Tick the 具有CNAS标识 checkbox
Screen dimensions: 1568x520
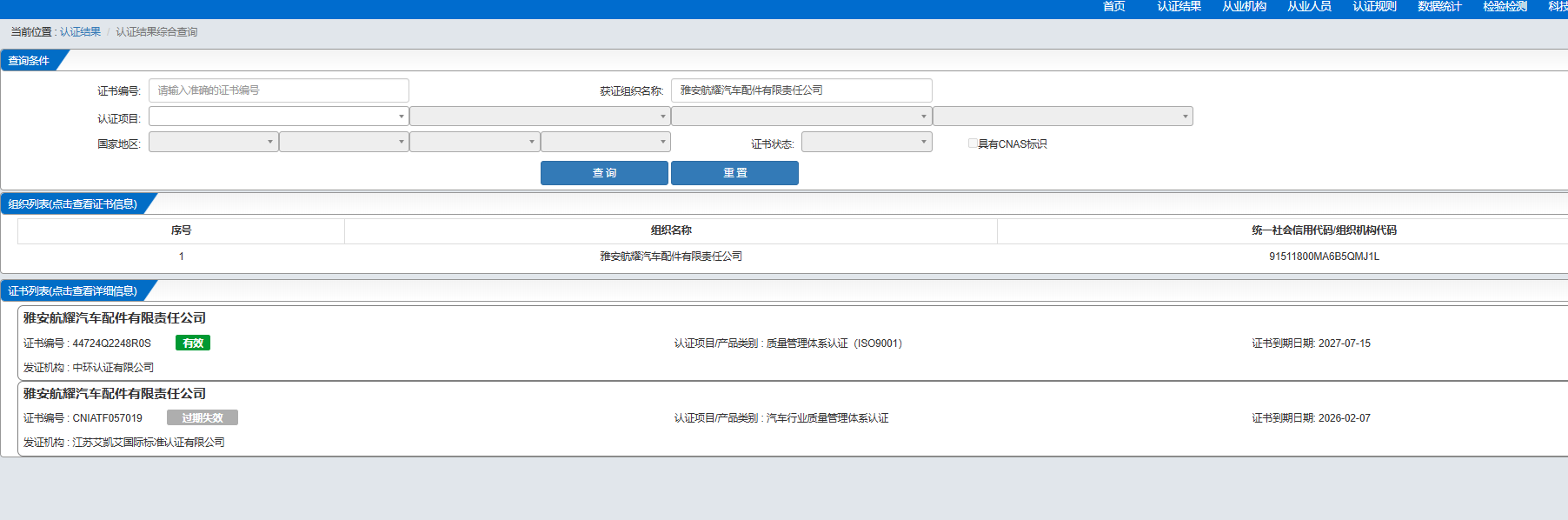pyautogui.click(x=973, y=143)
